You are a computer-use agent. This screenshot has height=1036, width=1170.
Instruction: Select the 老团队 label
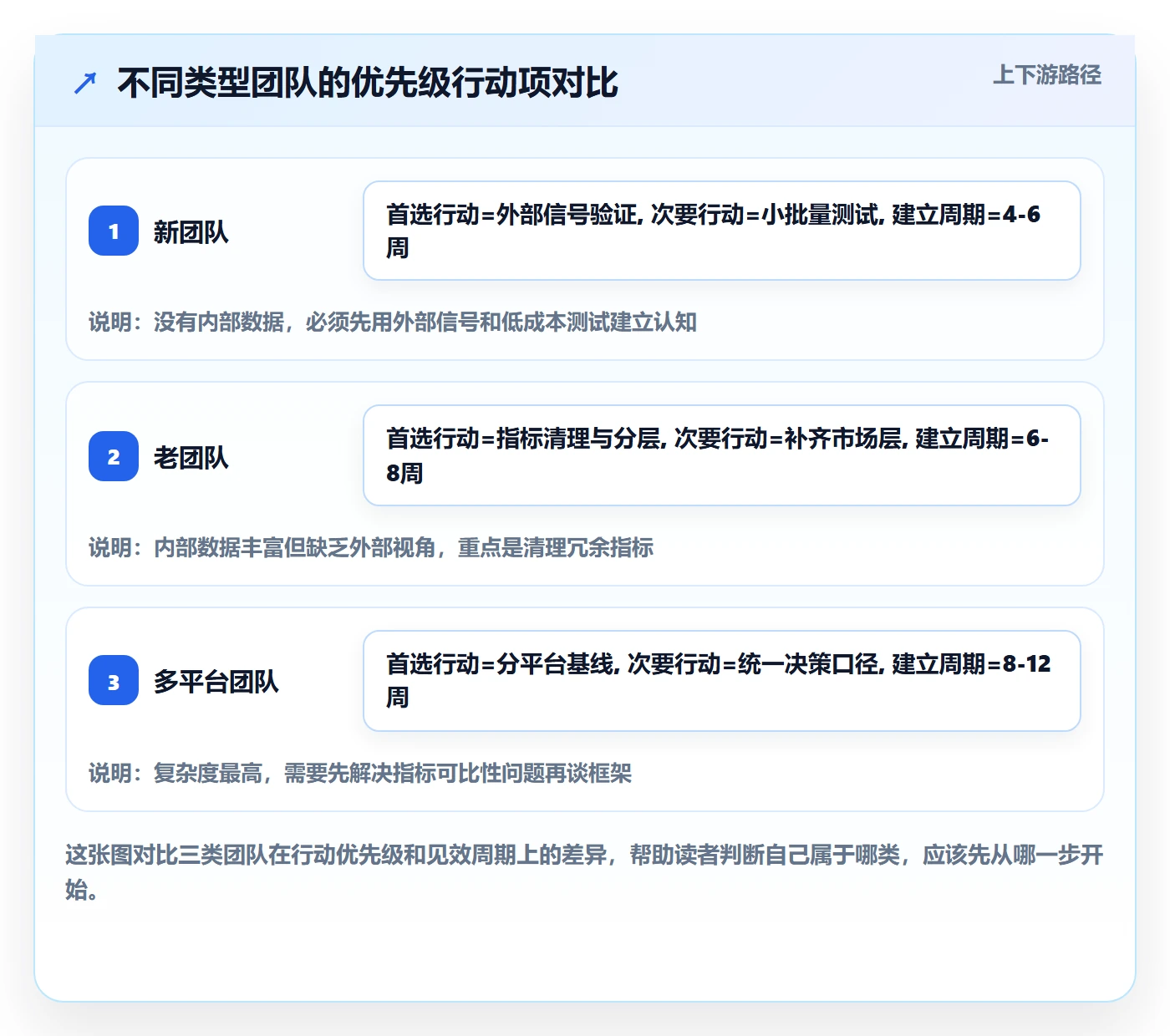point(191,457)
